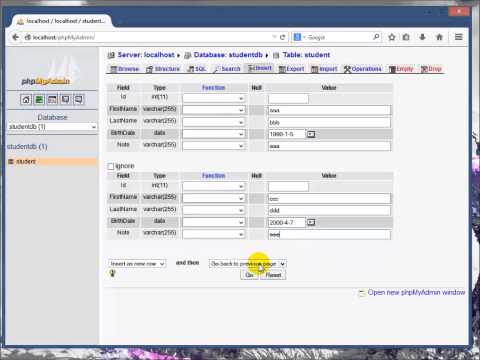Open Function dropdown for first LastName row
Viewport: 480px width, 360px height.
coord(214,122)
